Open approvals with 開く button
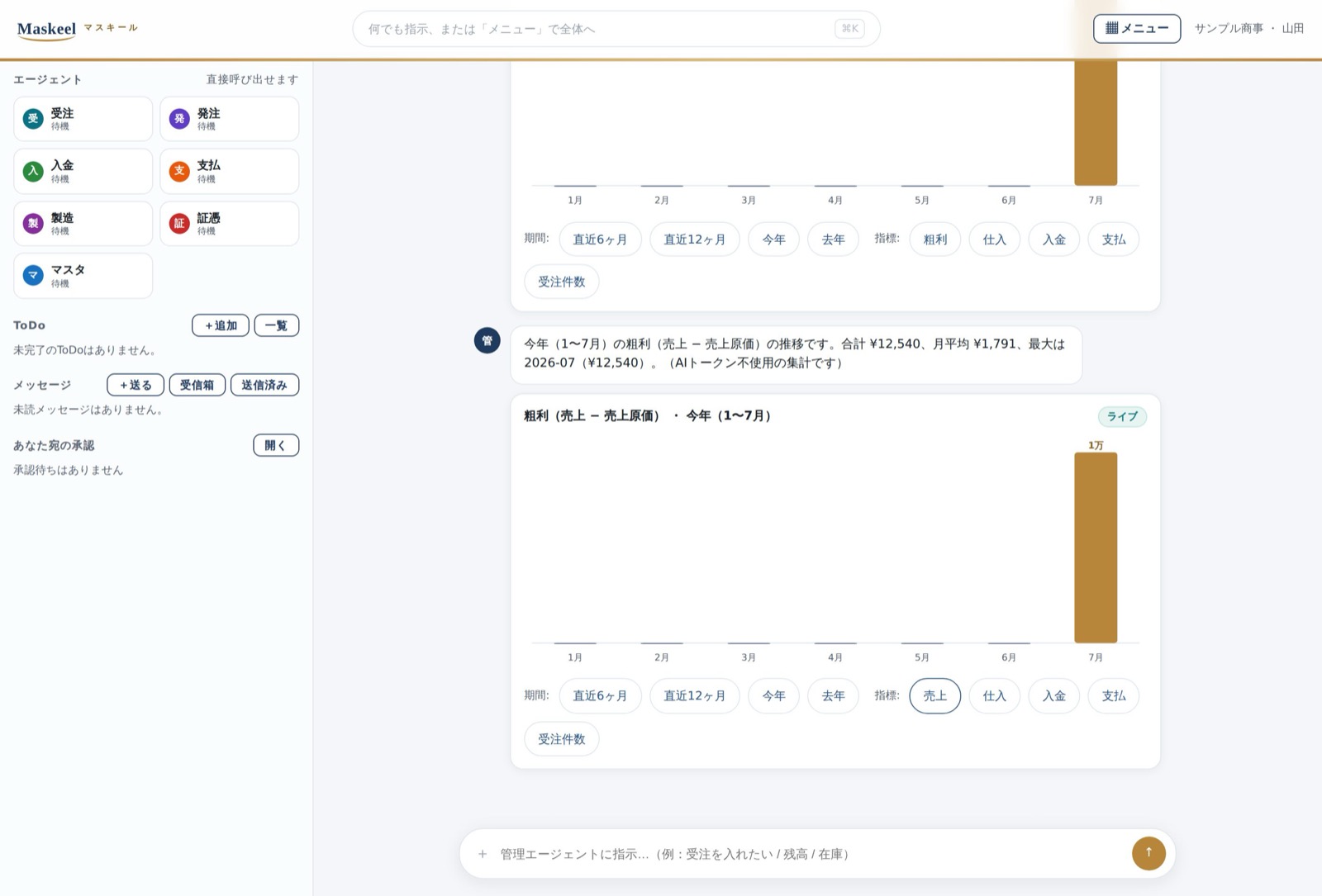The height and width of the screenshot is (896, 1322). click(x=276, y=445)
